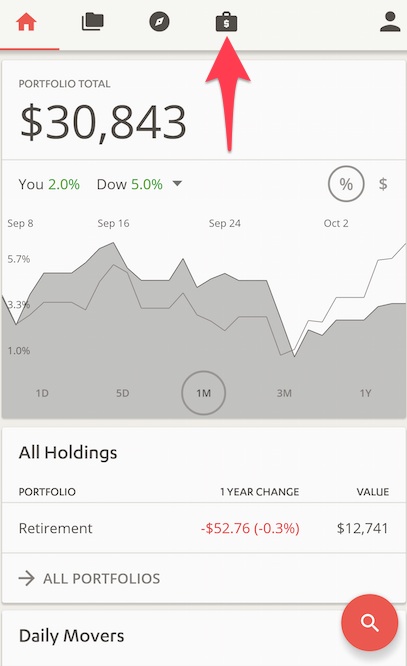Image resolution: width=407 pixels, height=666 pixels.
Task: Click the arrow beside All Portfolios
Action: (26, 578)
